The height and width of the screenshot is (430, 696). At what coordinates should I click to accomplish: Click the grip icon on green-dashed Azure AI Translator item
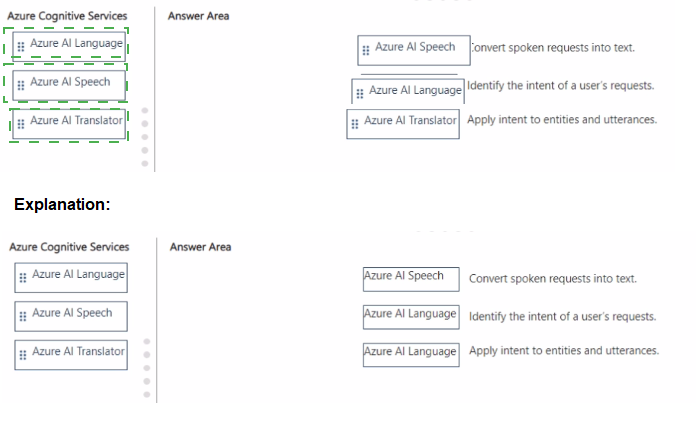(21, 124)
